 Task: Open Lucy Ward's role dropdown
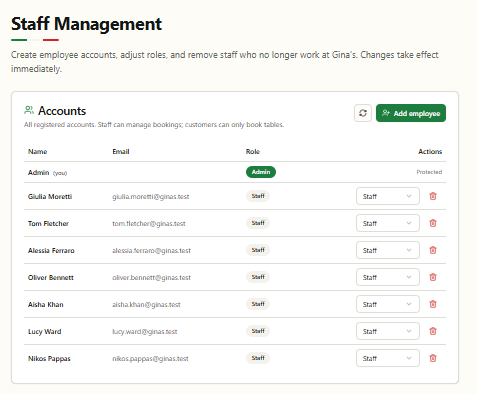tap(388, 331)
